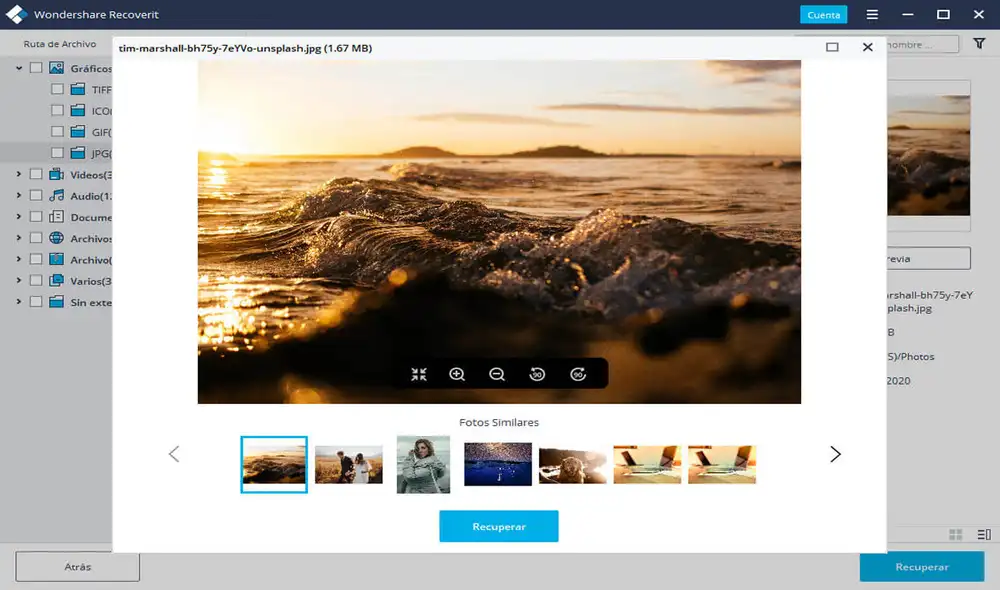Click the zoom out magnifier icon
This screenshot has width=1000, height=590.
(497, 374)
